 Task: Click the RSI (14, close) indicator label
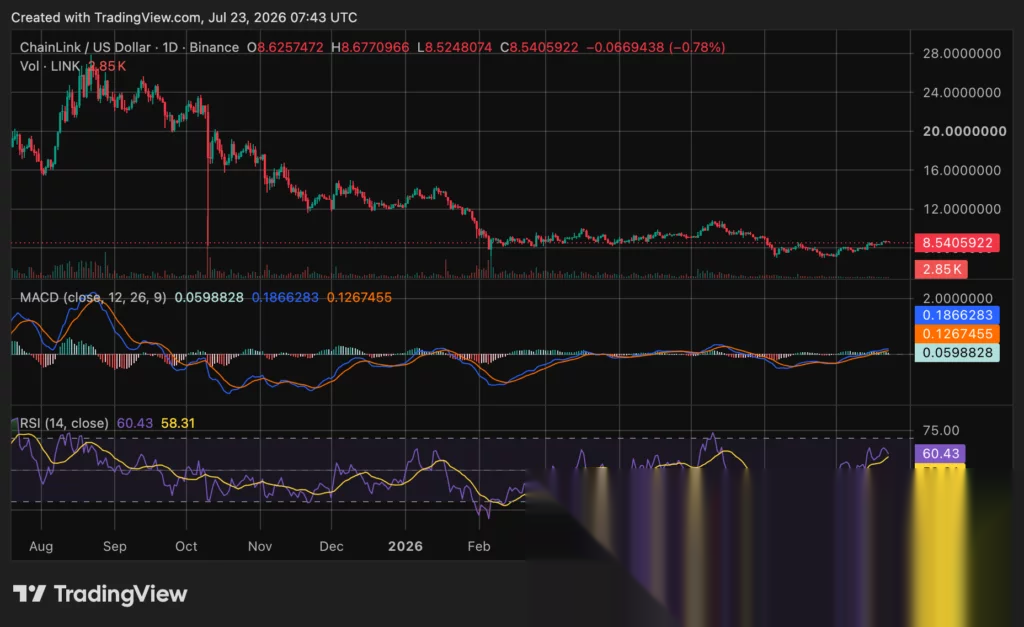click(x=64, y=423)
